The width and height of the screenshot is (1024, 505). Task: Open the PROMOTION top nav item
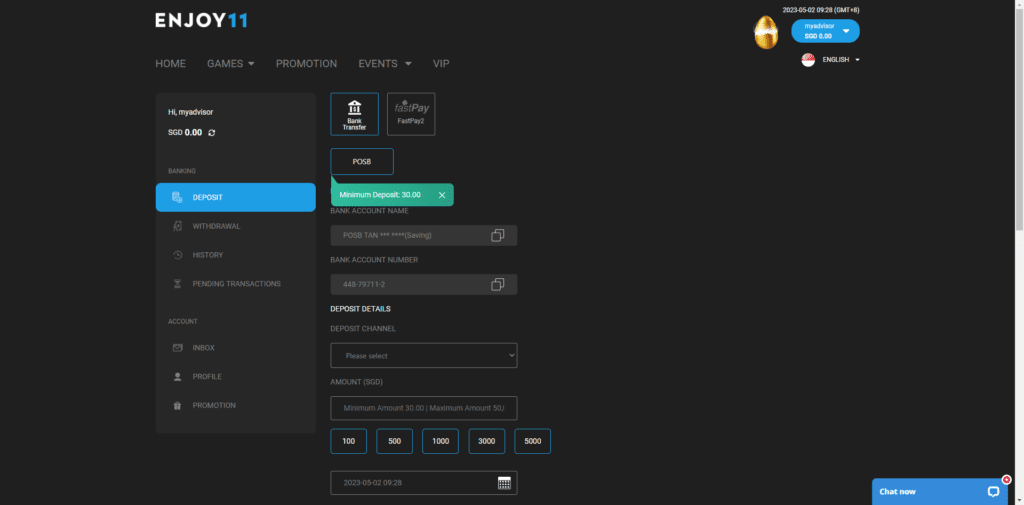(306, 63)
